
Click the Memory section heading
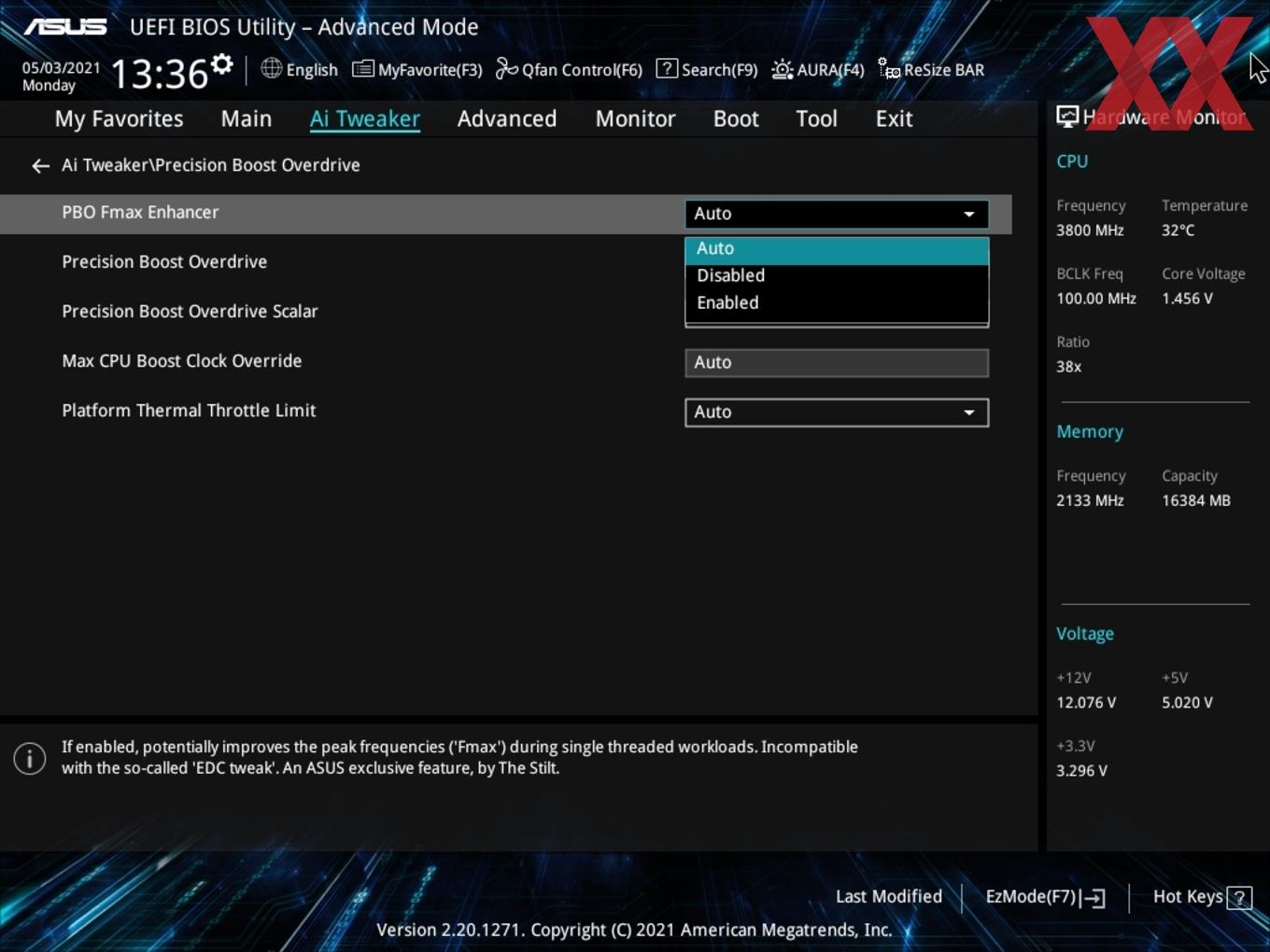pos(1090,432)
